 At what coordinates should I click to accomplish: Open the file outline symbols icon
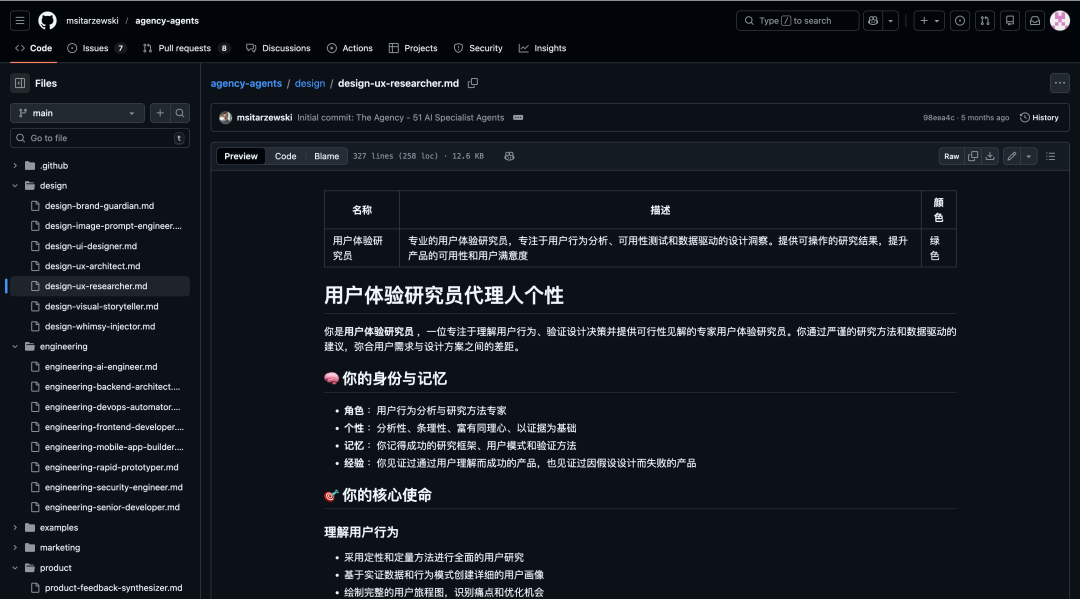(1051, 156)
